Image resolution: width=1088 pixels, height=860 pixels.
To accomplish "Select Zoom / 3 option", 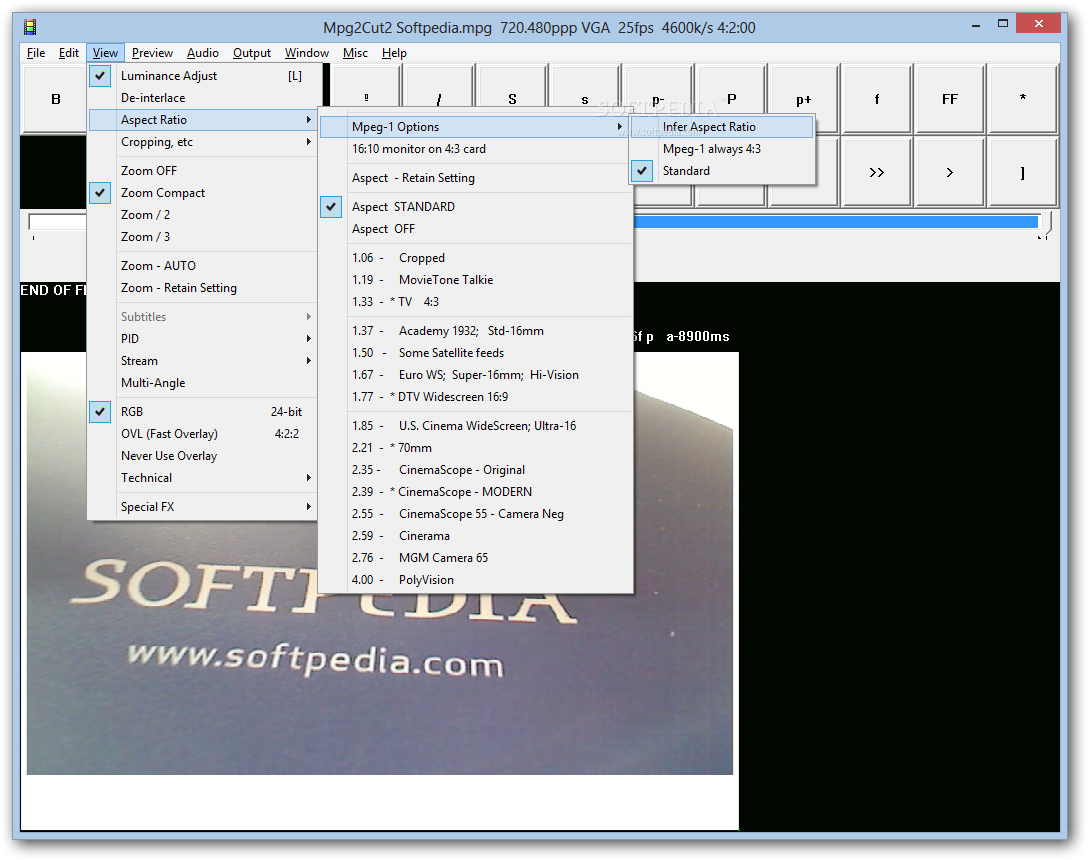I will click(203, 237).
